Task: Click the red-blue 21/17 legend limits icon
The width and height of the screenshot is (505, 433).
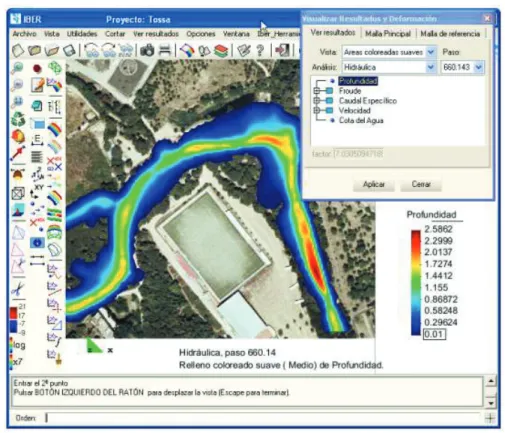Action: tap(18, 320)
